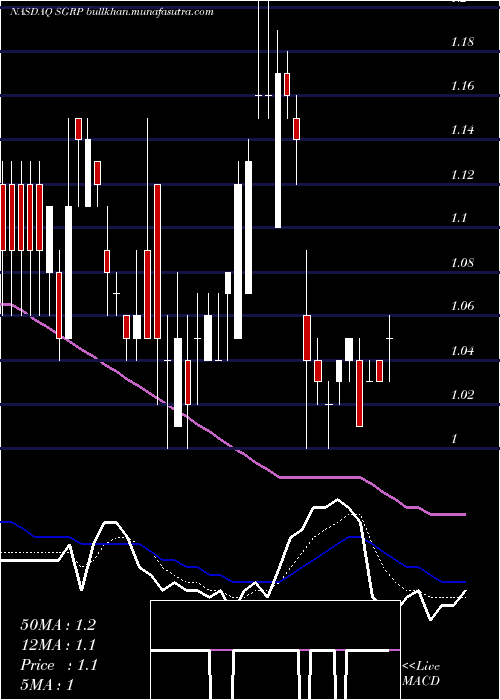Click the 50MA : 1.2 readout
Image resolution: width=500 pixels, height=700 pixels.
click(x=58, y=625)
